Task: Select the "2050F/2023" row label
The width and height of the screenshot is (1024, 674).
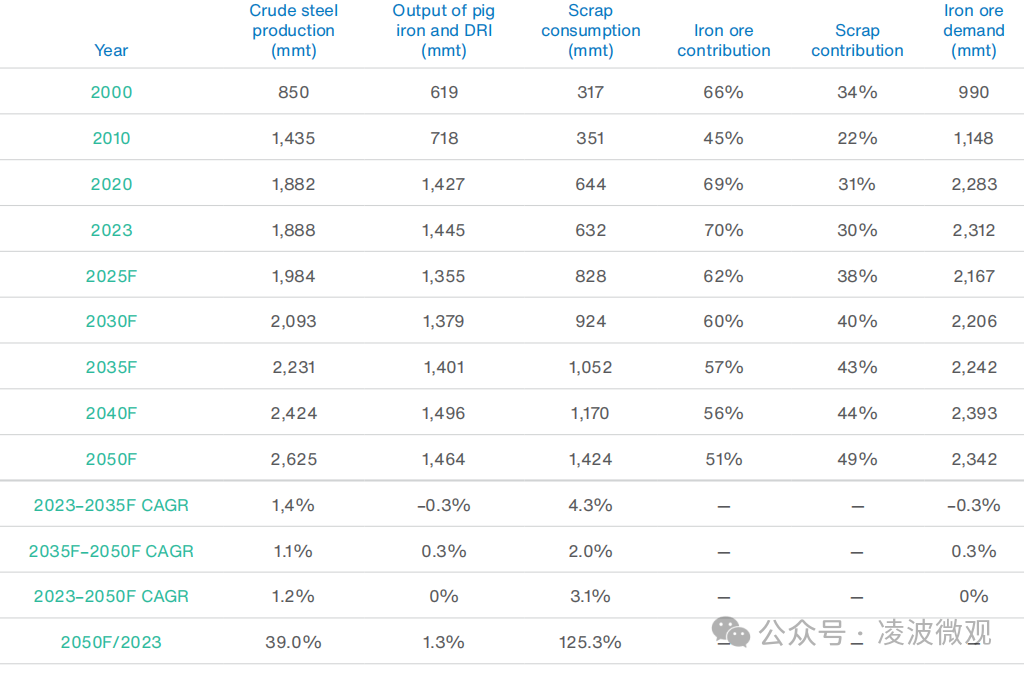Action: click(111, 642)
